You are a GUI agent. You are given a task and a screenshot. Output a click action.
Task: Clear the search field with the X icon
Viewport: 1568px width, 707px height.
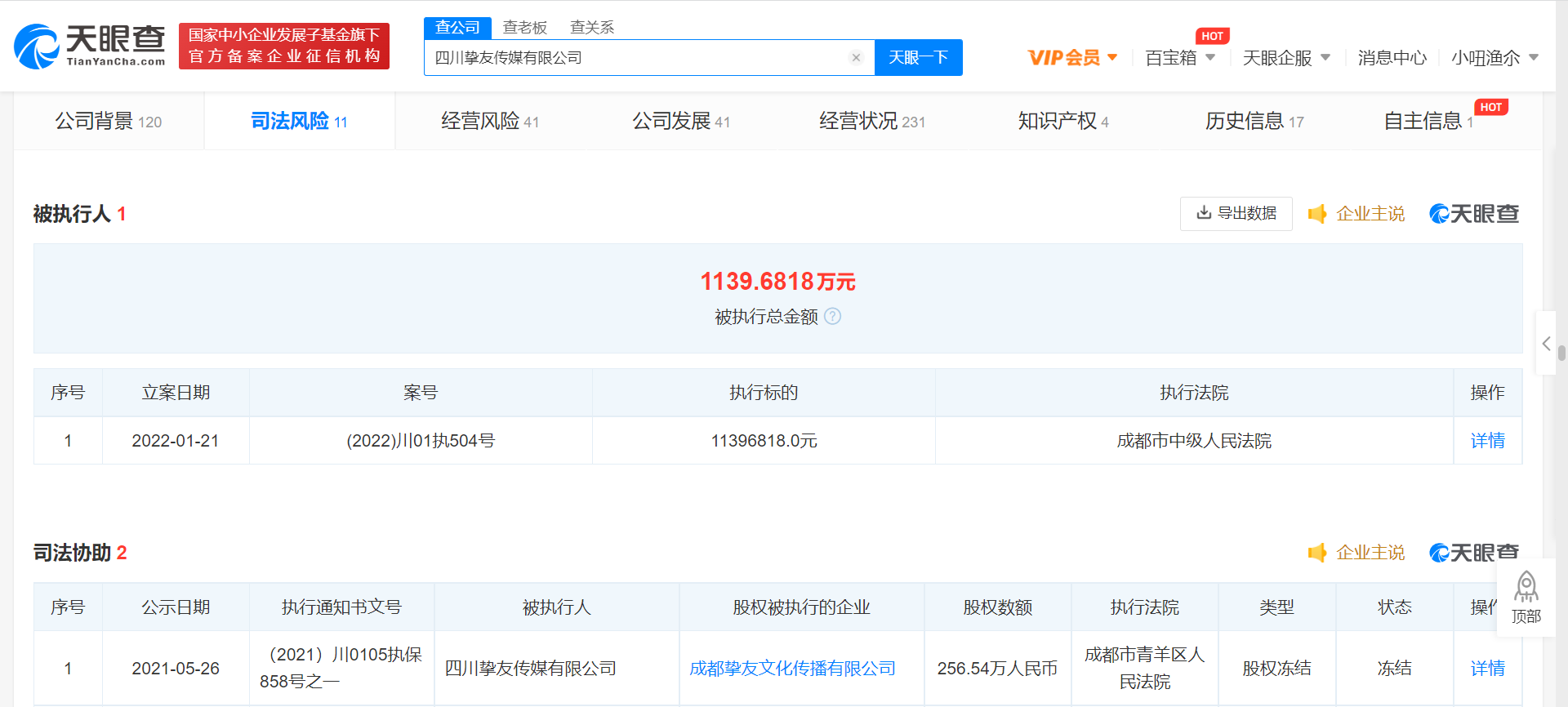point(856,58)
